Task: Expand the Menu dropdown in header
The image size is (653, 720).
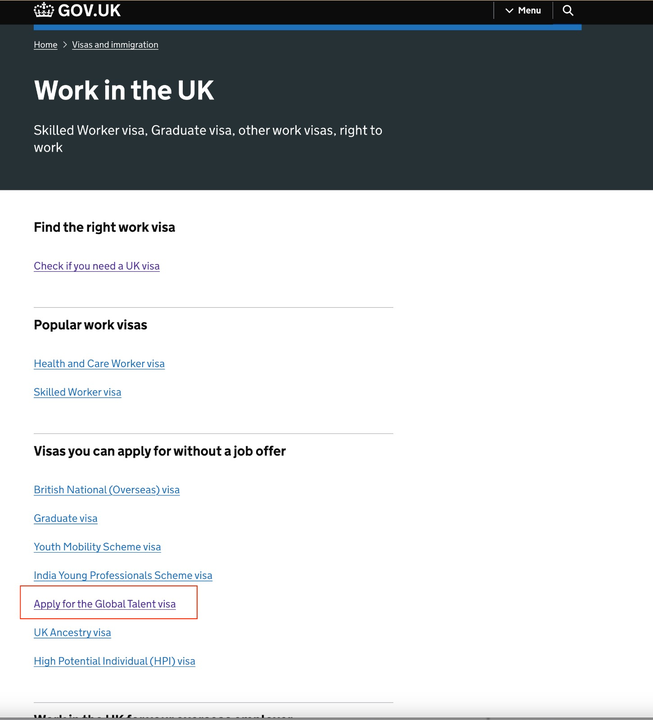Action: (523, 10)
